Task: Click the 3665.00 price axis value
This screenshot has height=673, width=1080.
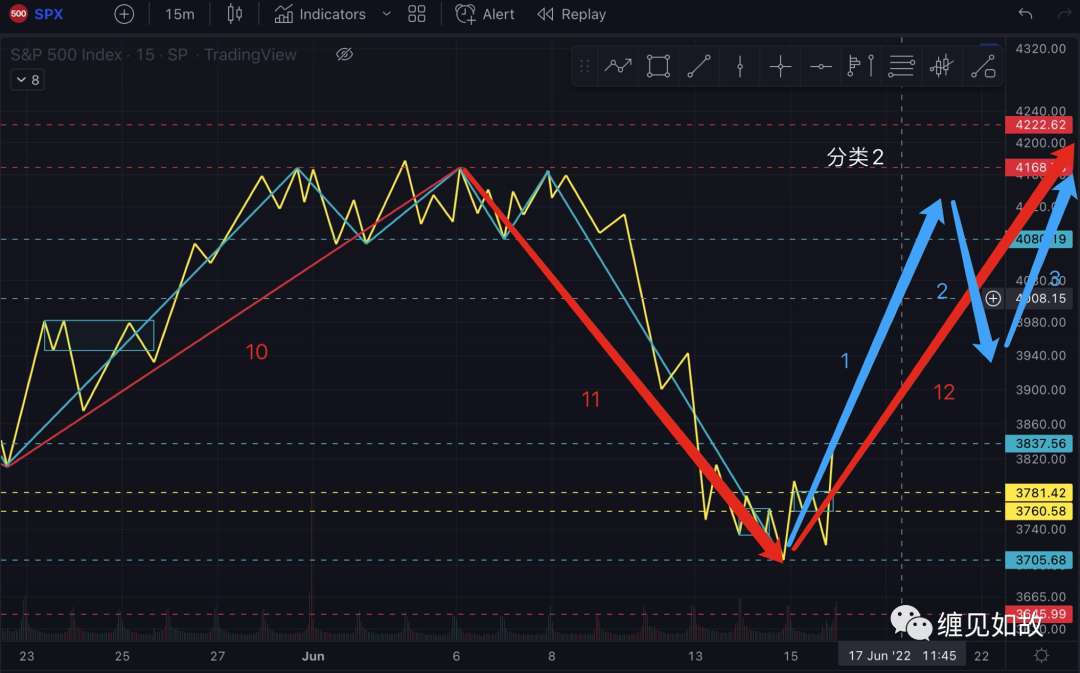Action: [x=1040, y=597]
